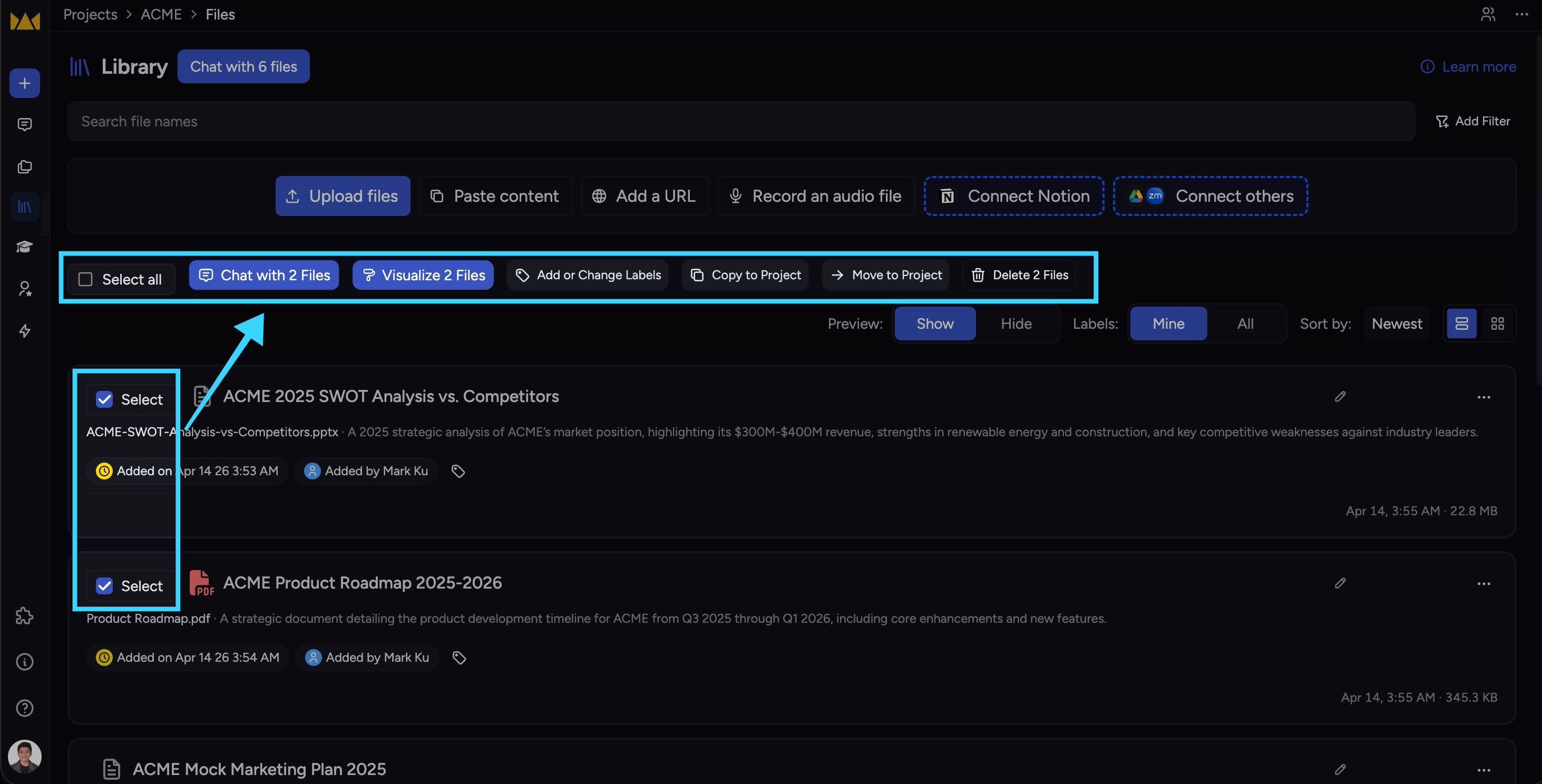Add label tag to Product Roadmap file
Screen dimensions: 1542x784
tap(459, 658)
